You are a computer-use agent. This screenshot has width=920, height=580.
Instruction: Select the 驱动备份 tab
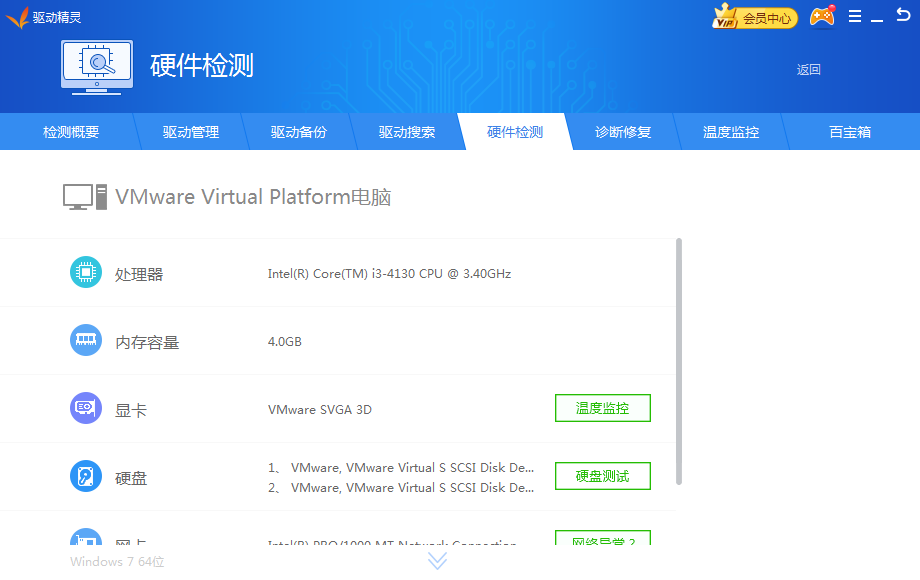[x=299, y=132]
